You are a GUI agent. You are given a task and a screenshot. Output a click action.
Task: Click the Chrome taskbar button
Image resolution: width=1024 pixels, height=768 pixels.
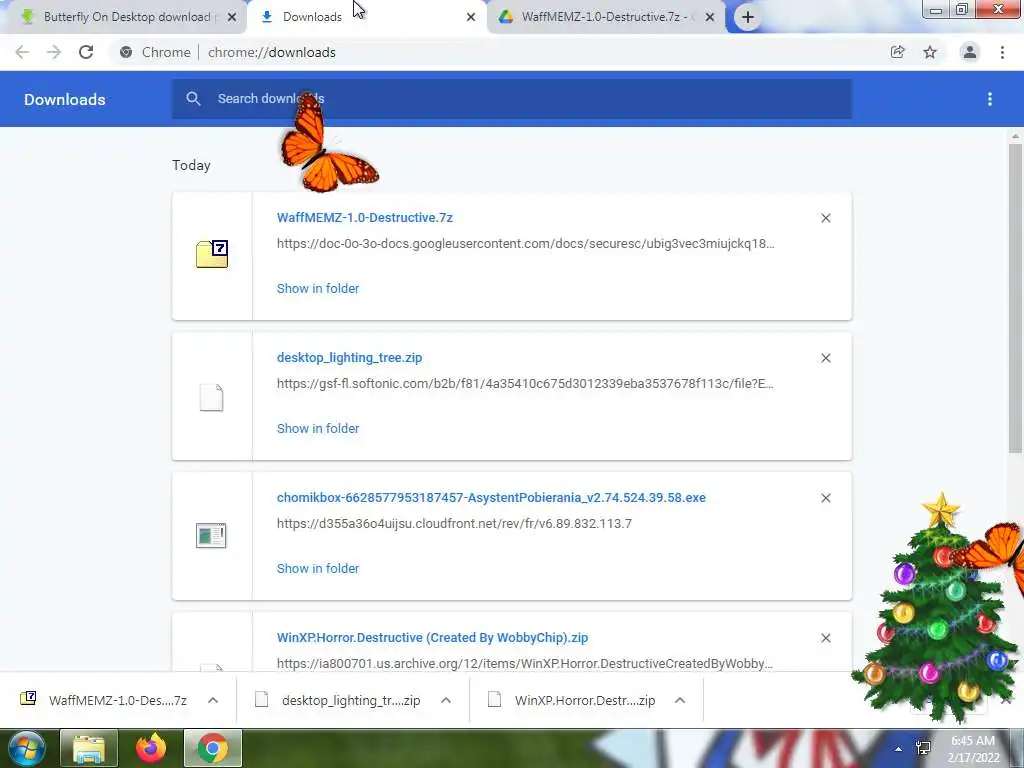point(212,748)
